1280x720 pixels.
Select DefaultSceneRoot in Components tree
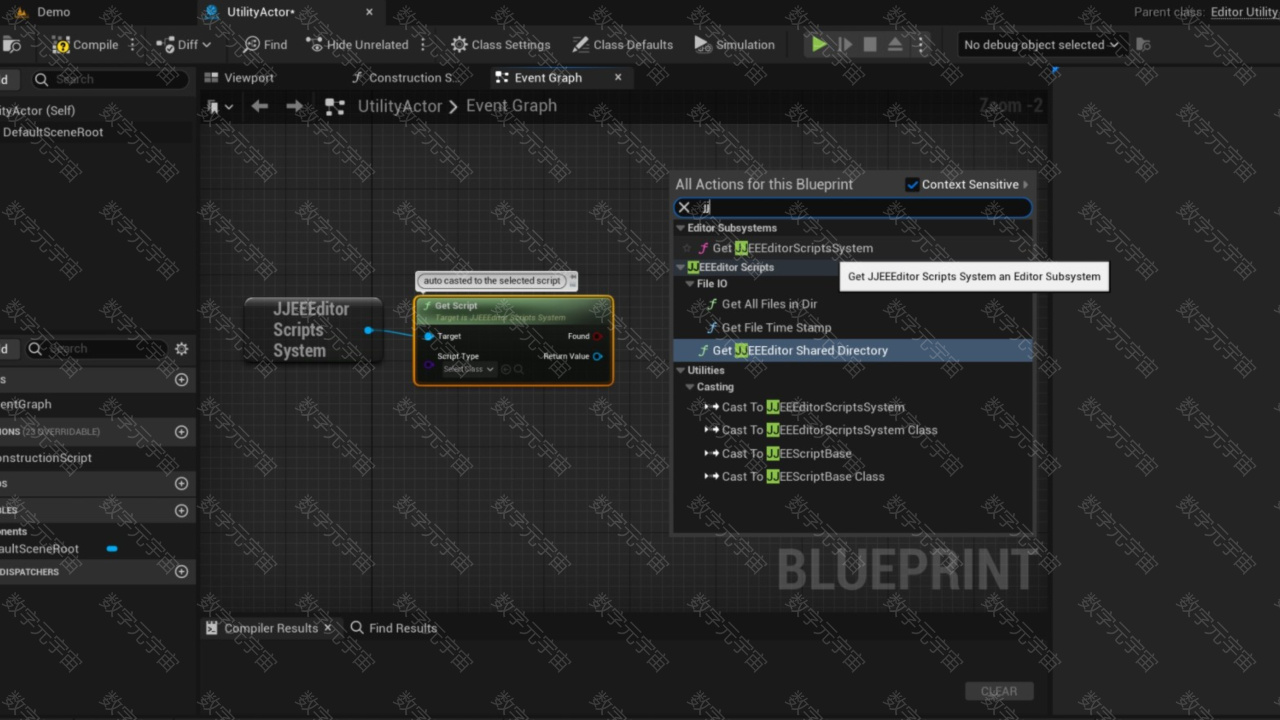pos(53,132)
